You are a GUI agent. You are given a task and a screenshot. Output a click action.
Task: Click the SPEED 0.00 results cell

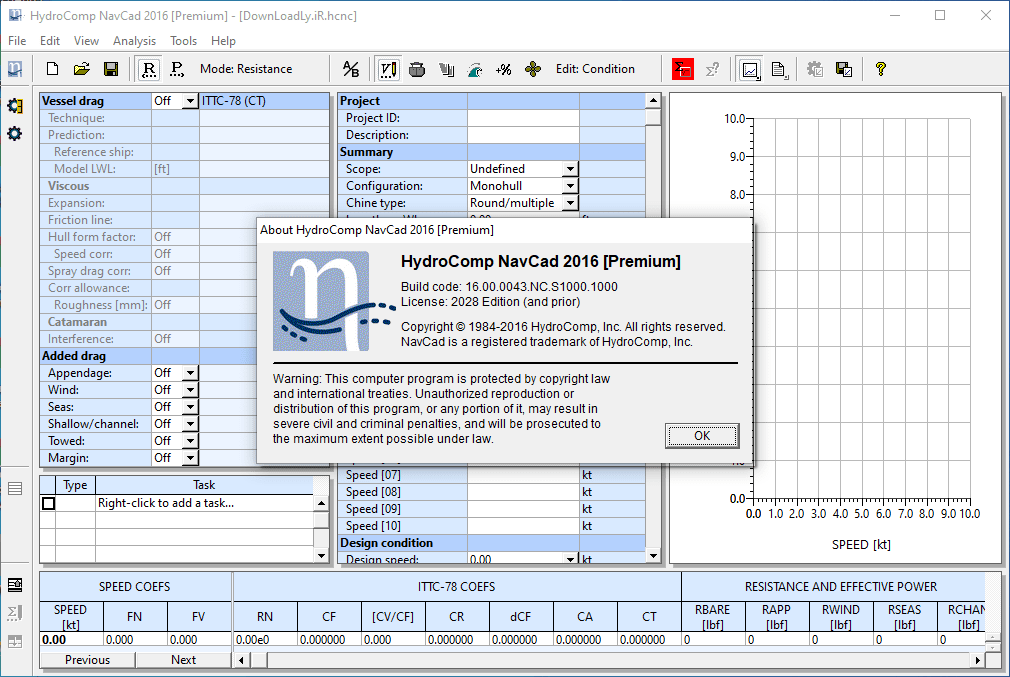[x=71, y=640]
